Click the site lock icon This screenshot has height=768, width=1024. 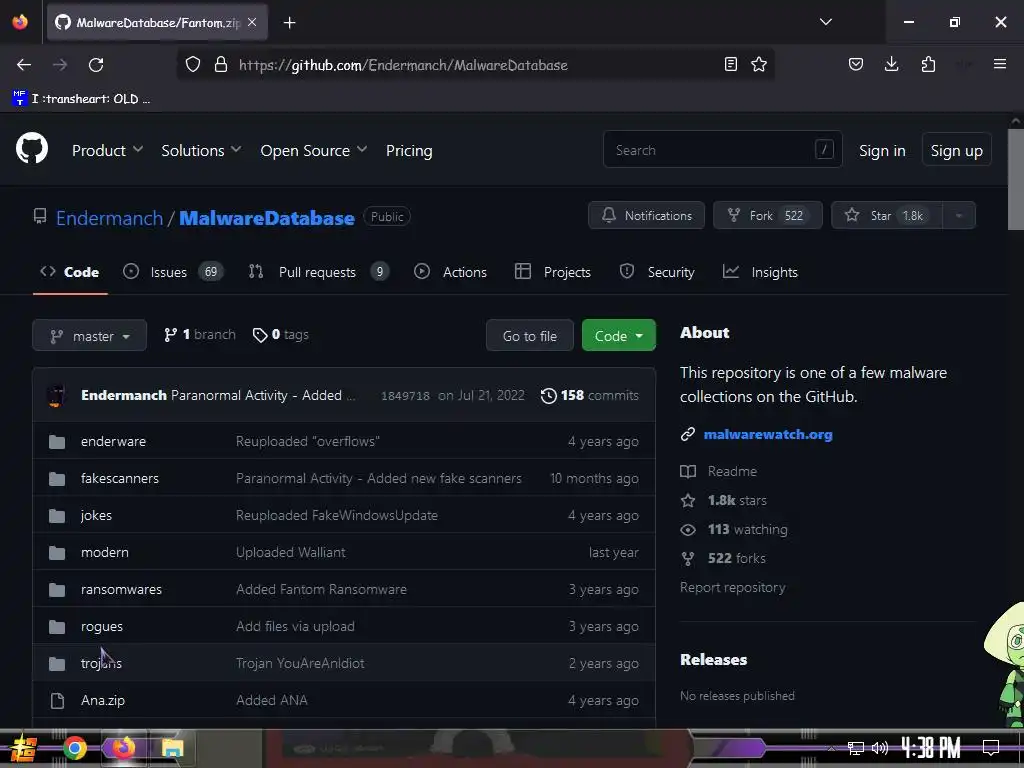pyautogui.click(x=221, y=65)
